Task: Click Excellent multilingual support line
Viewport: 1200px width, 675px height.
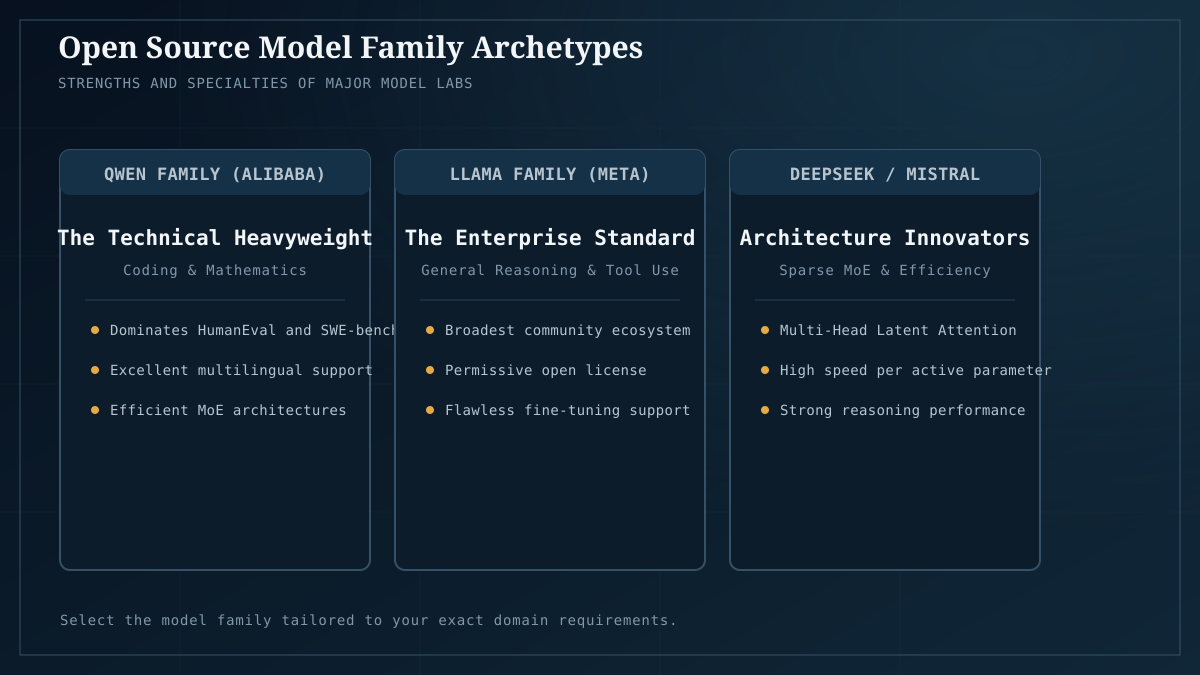Action: pos(241,370)
